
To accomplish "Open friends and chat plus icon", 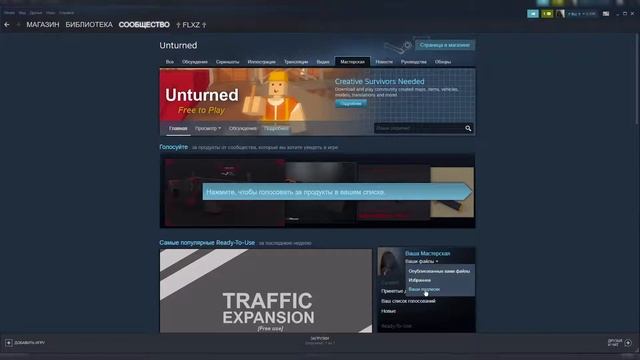I will point(628,343).
